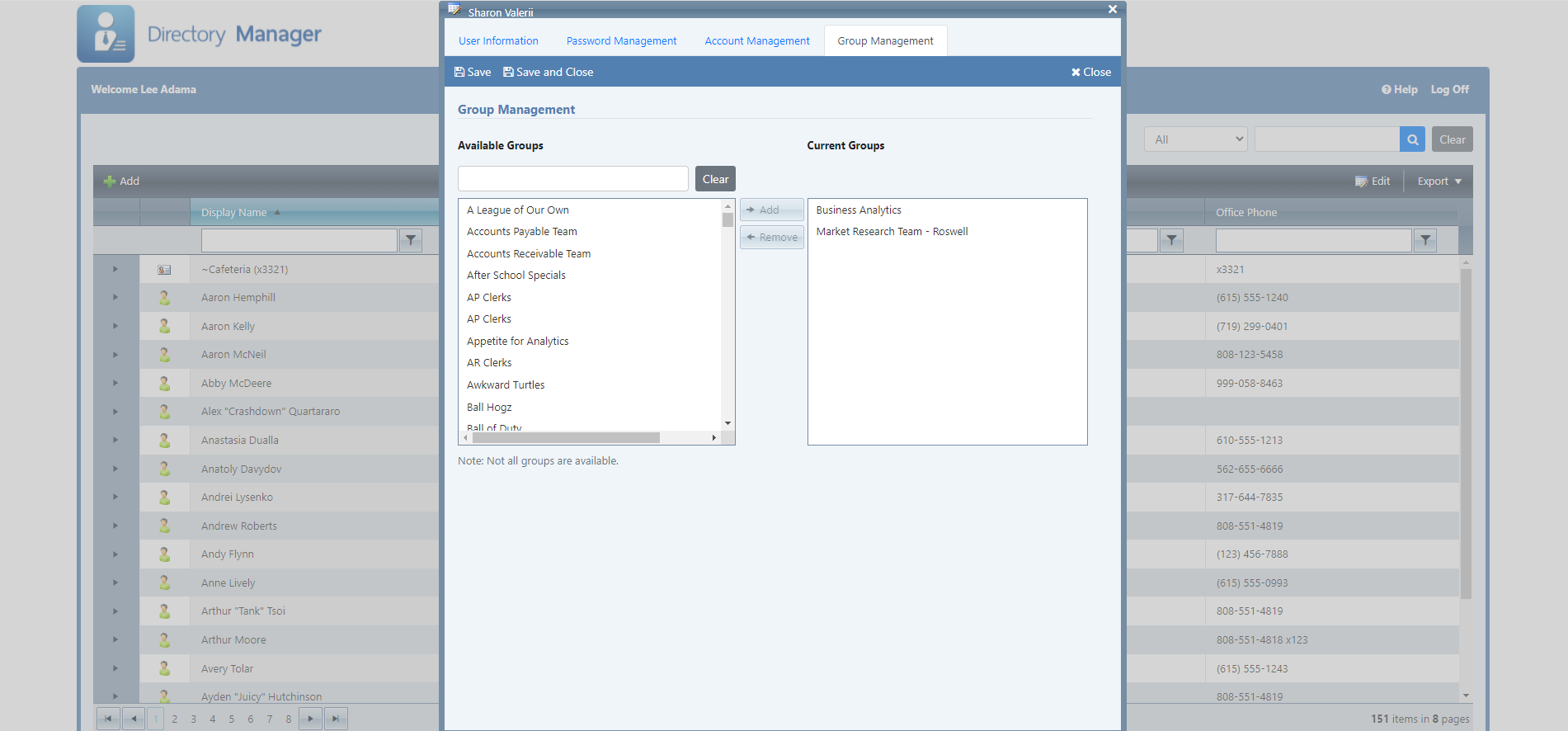Click the user icon beside Anne Lively
This screenshot has height=731, width=1568.
click(x=164, y=582)
